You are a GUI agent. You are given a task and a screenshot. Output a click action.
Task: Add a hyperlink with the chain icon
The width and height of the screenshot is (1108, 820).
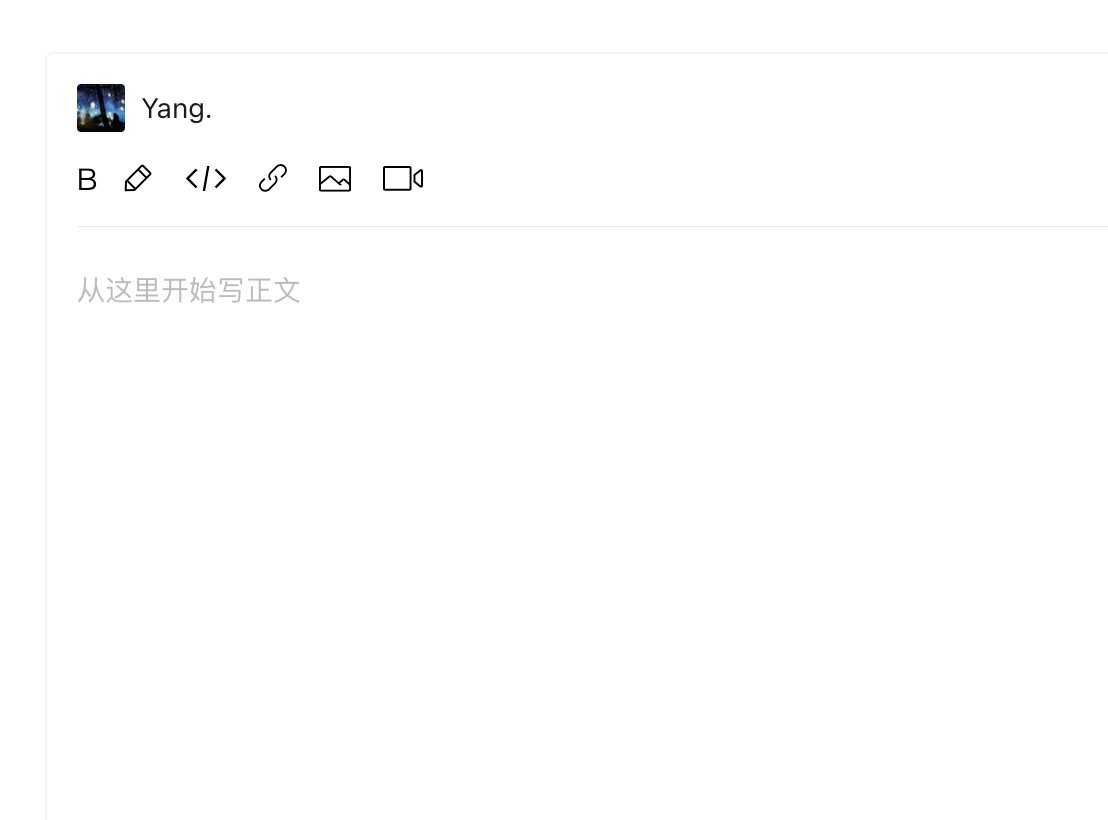tap(273, 178)
